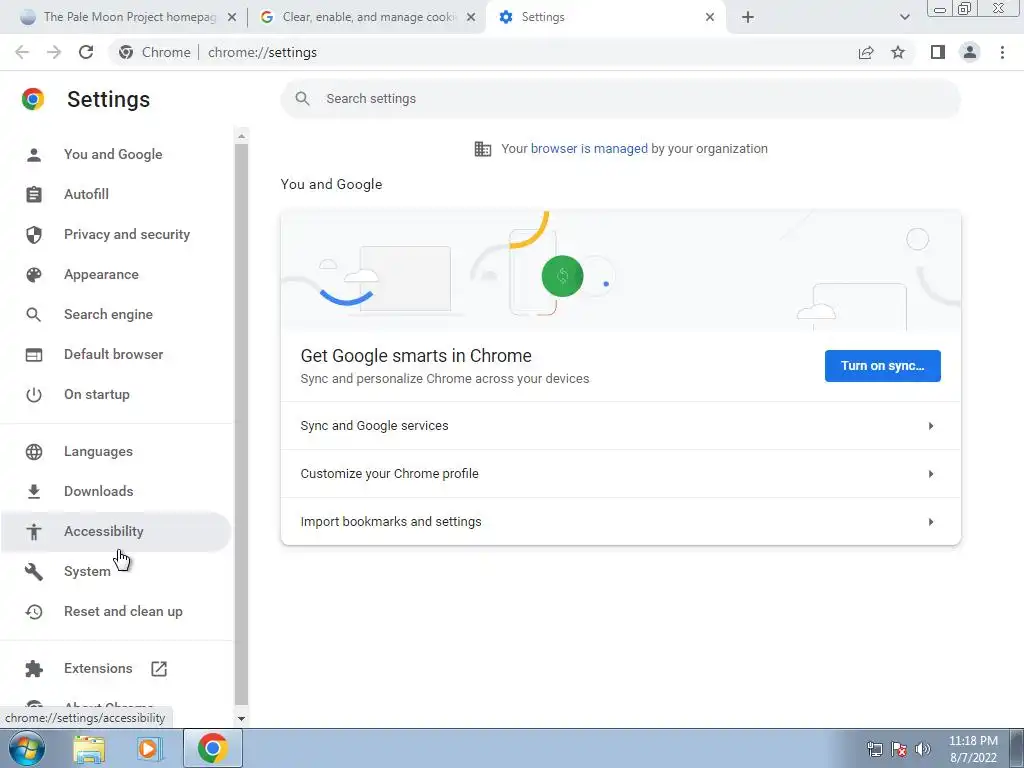Click the Autofill clipboard icon
This screenshot has height=768, width=1024.
(34, 195)
